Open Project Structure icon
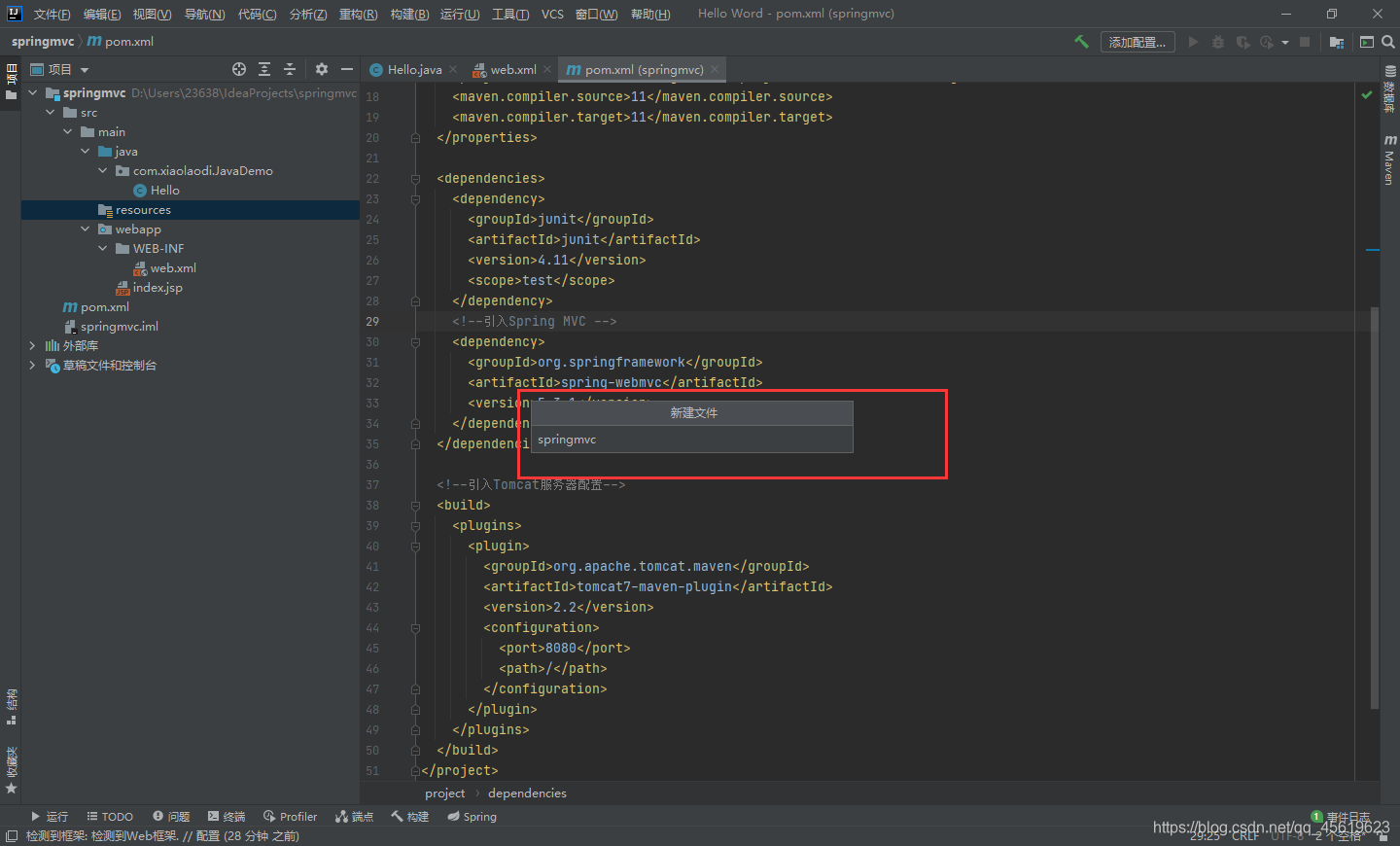1400x846 pixels. [1337, 42]
